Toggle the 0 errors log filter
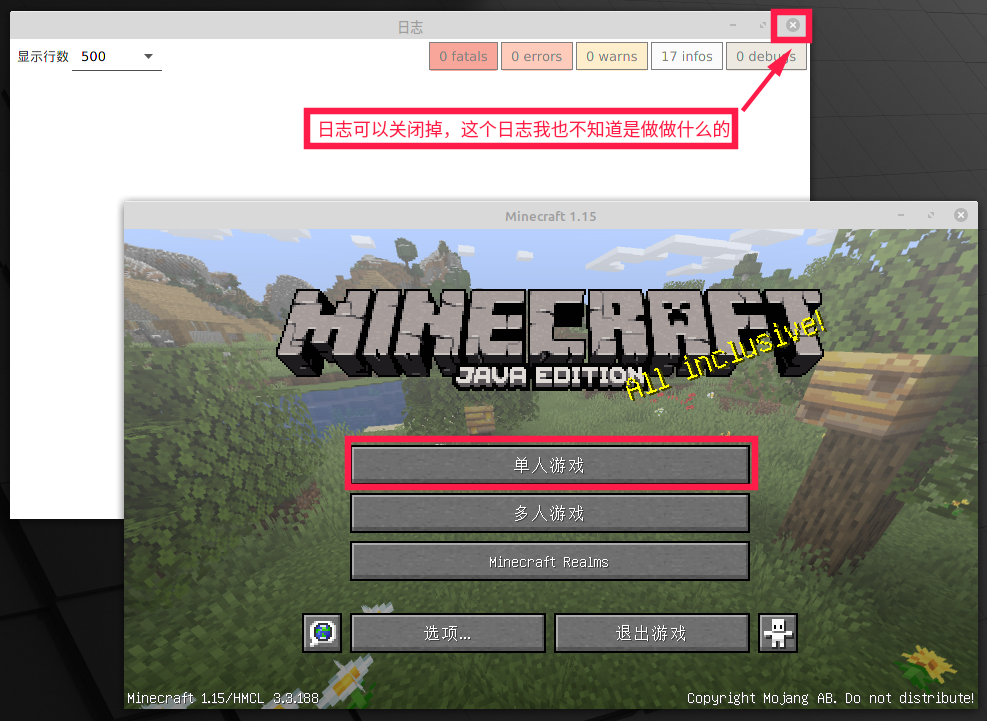987x721 pixels. 537,56
